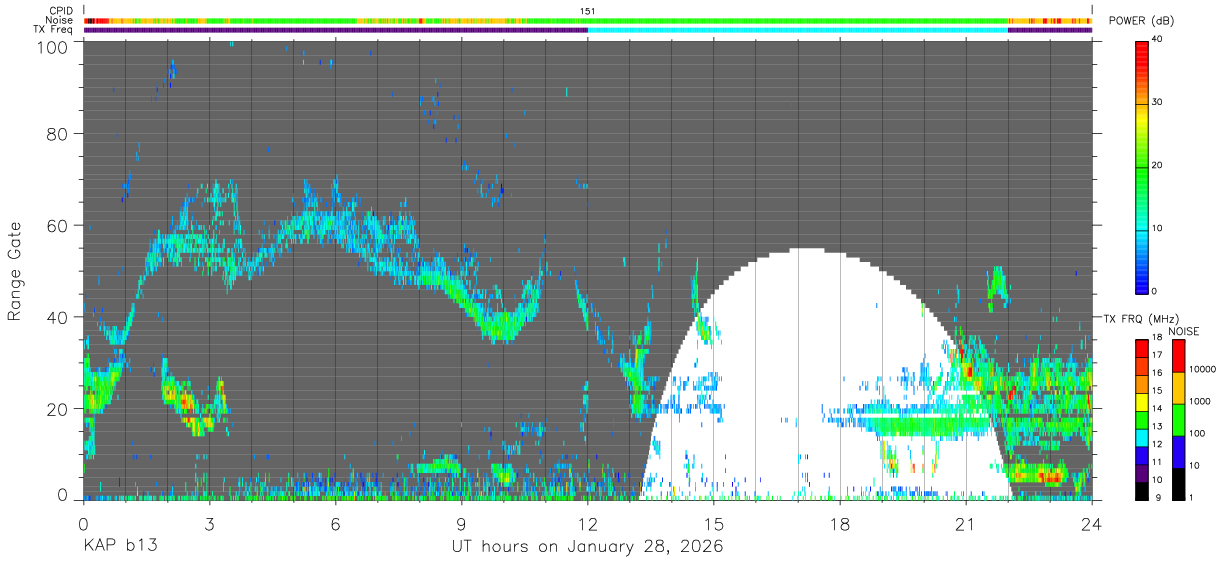Click the CPID value '151'
Viewport: 1228px width, 567px height.
588,11
